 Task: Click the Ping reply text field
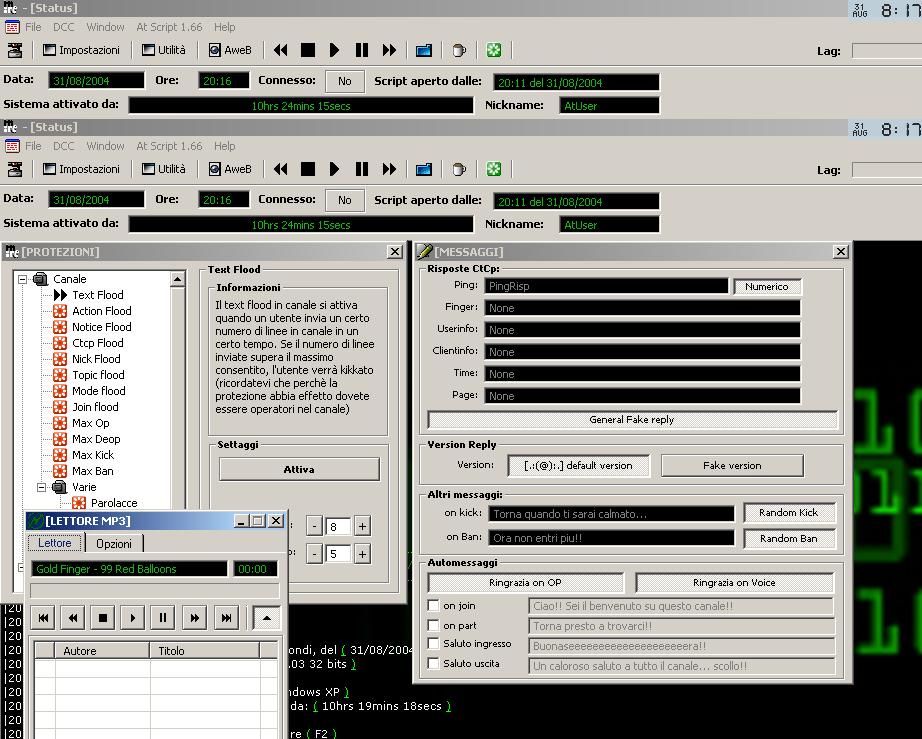(606, 286)
